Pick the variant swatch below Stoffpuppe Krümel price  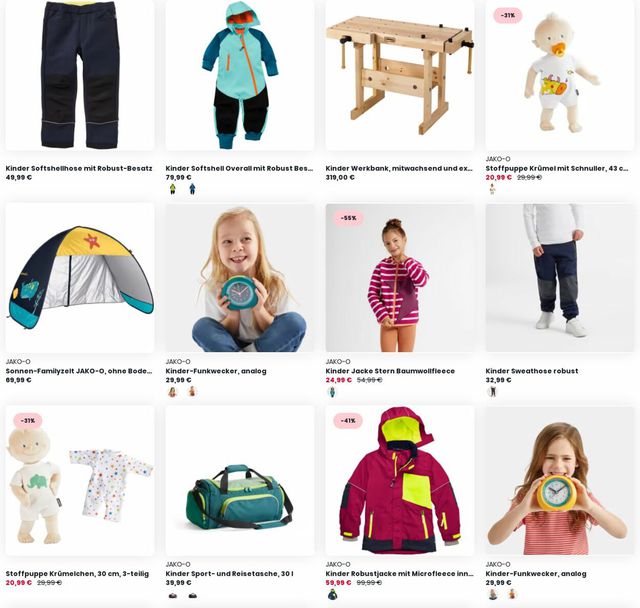(492, 189)
